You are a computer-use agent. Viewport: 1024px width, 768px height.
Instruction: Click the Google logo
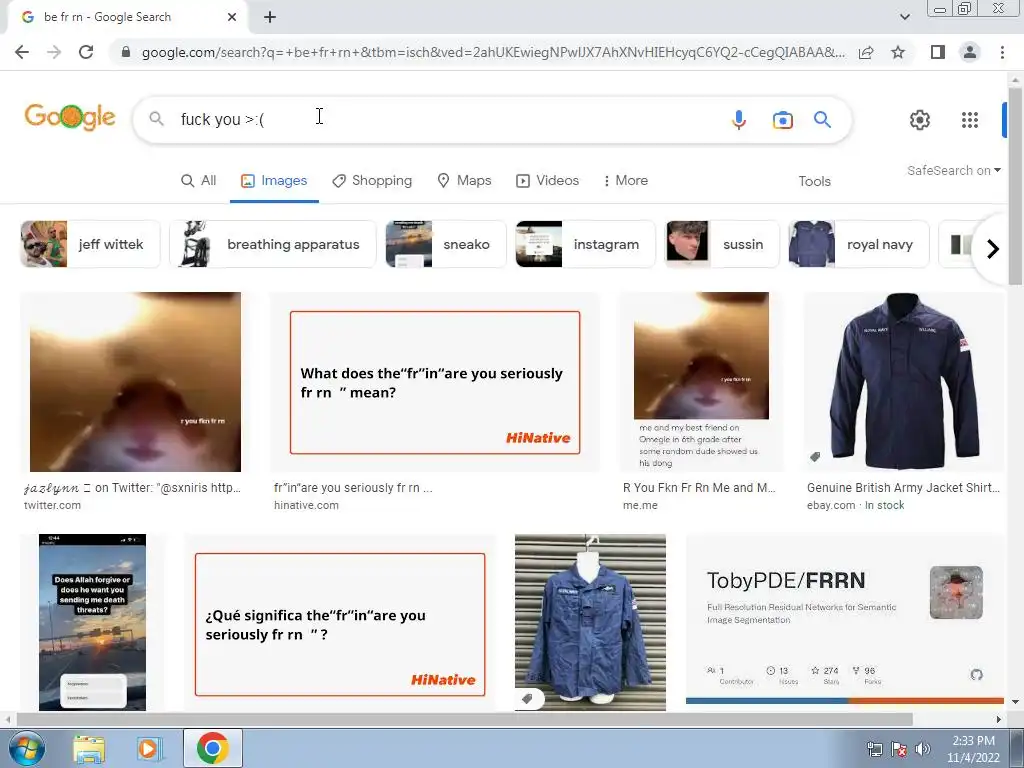tap(70, 118)
